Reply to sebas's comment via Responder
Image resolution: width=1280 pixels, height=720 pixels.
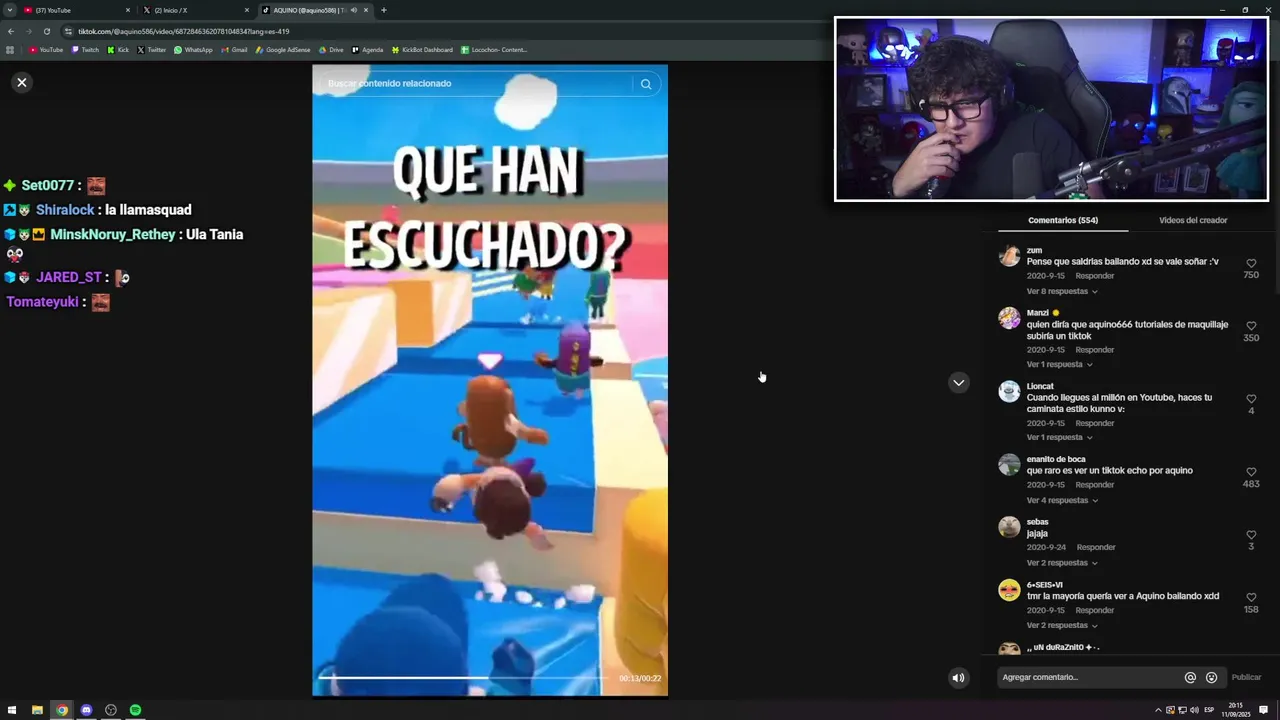[1096, 547]
